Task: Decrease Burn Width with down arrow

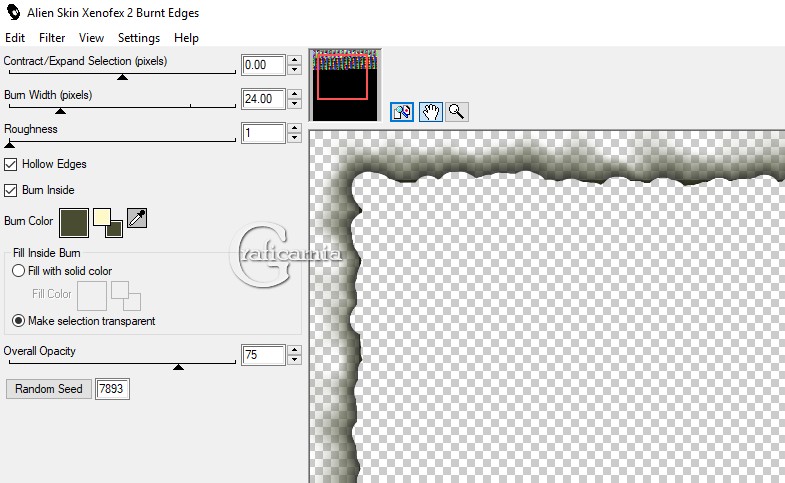Action: pos(295,104)
